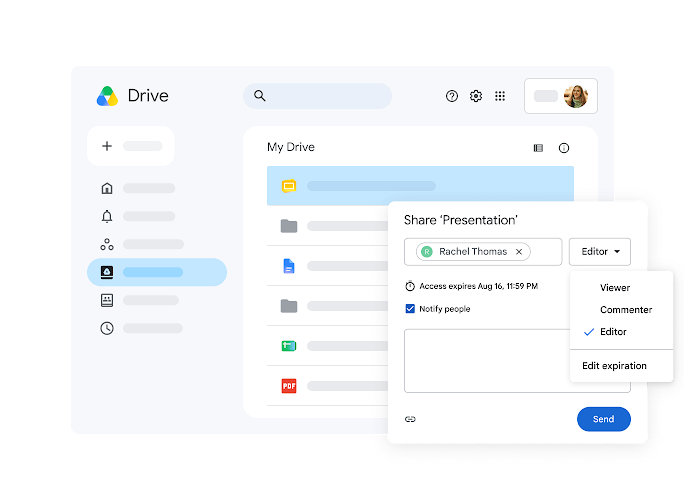Select the highlighted My Drive sidebar item
Image resolution: width=684 pixels, height=500 pixels.
pos(157,272)
